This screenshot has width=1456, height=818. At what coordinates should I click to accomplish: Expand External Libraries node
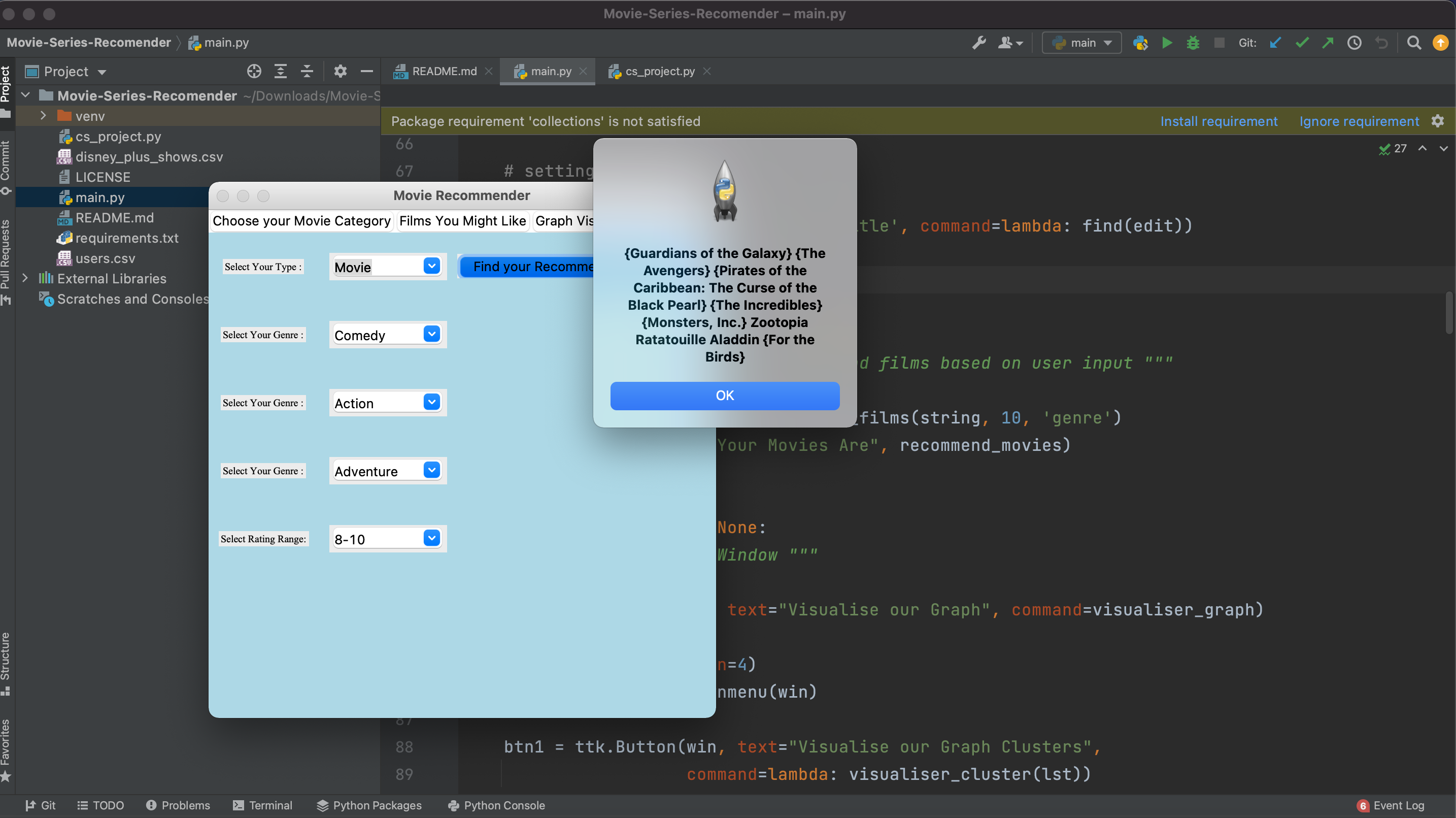click(25, 278)
